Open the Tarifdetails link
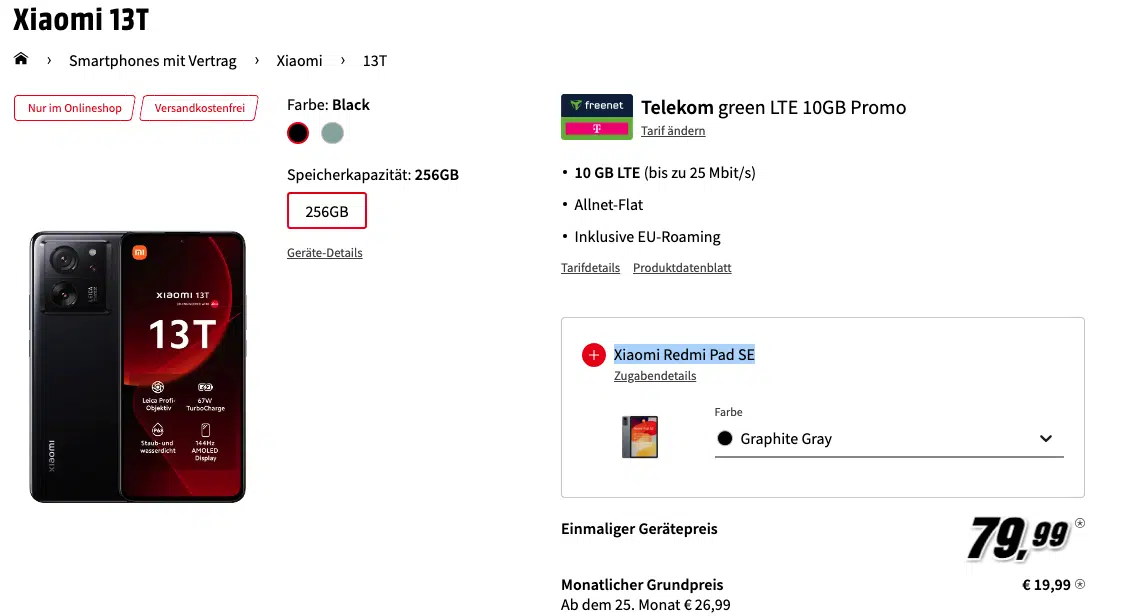The width and height of the screenshot is (1124, 616). coord(590,268)
